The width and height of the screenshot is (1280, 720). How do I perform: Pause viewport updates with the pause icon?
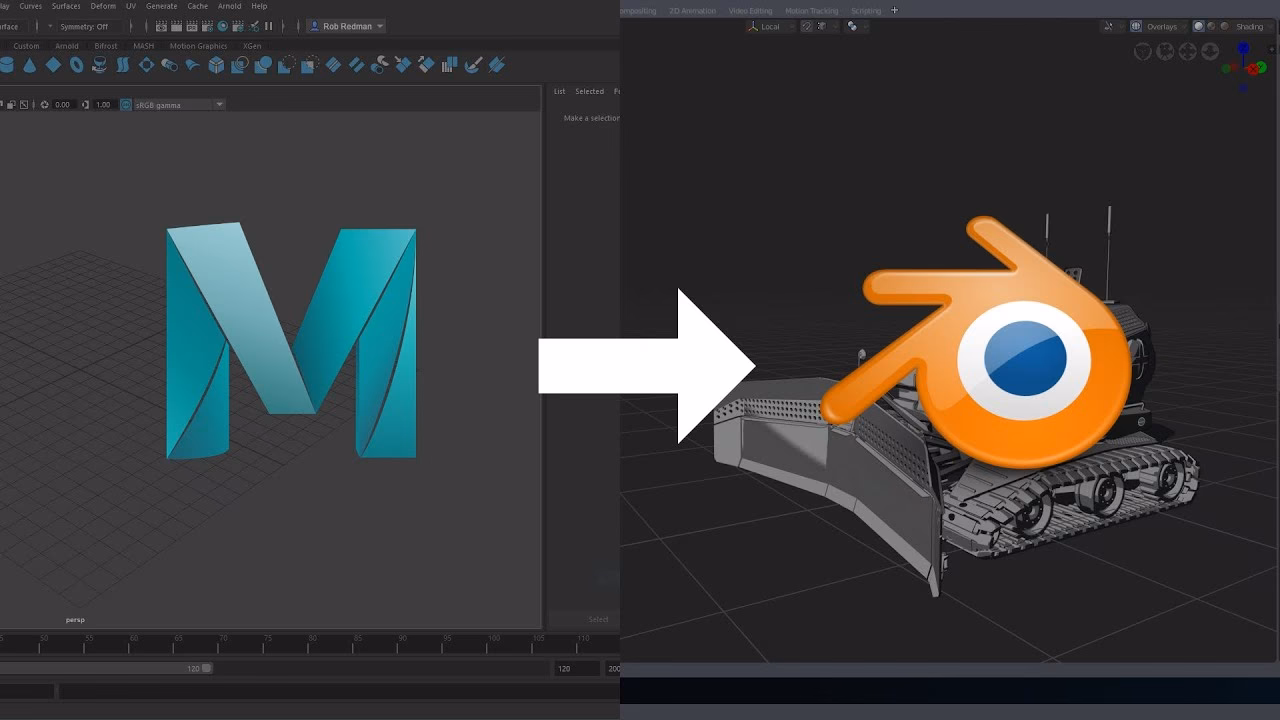[269, 26]
